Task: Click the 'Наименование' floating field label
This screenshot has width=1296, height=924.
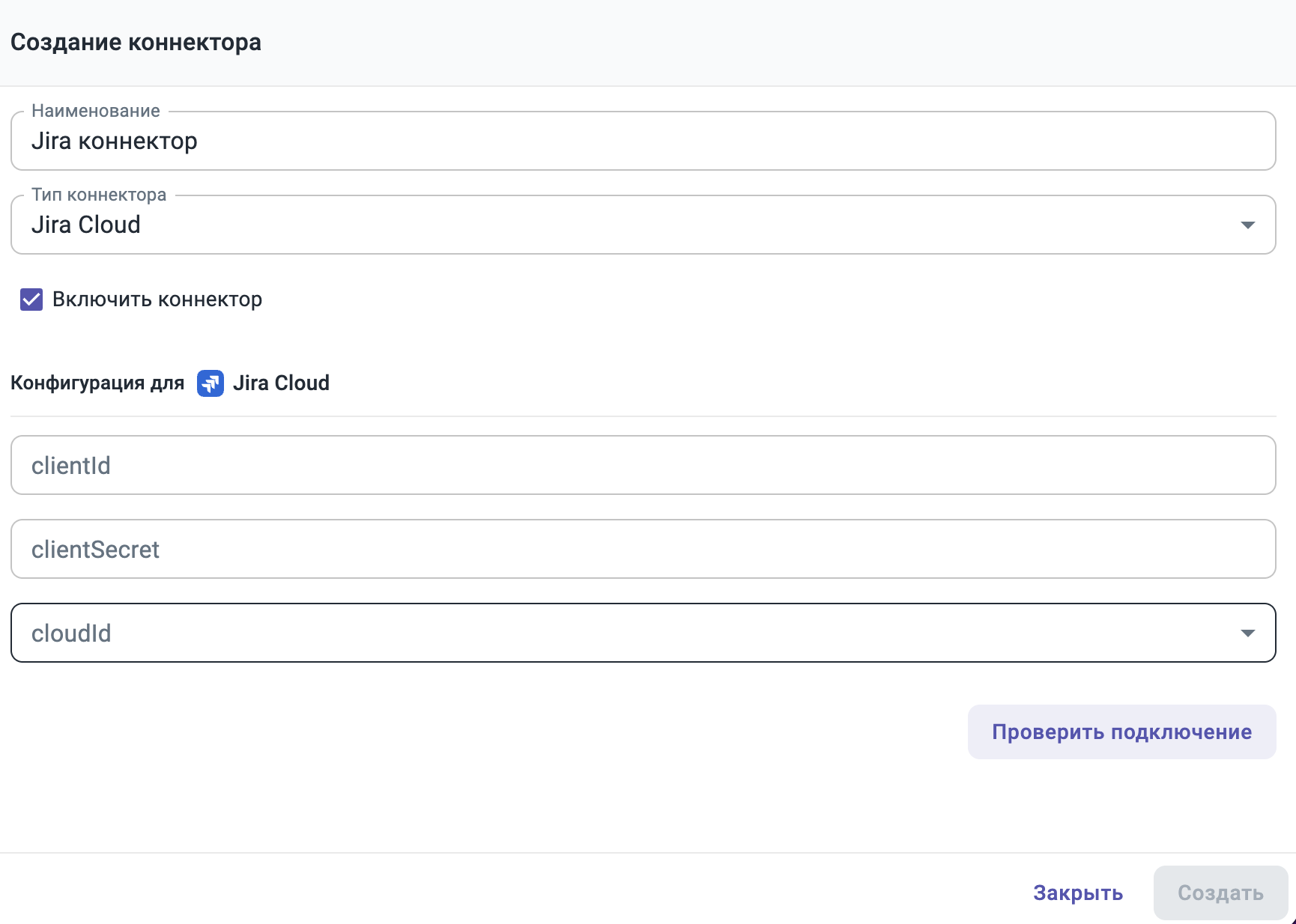Action: [96, 111]
